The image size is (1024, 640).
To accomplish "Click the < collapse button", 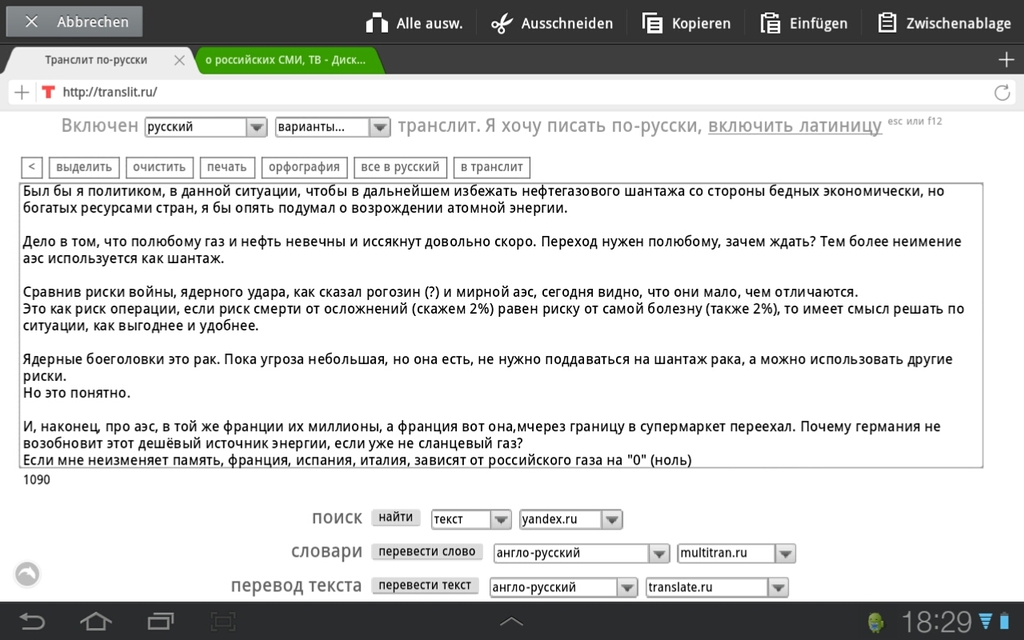I will pos(32,167).
